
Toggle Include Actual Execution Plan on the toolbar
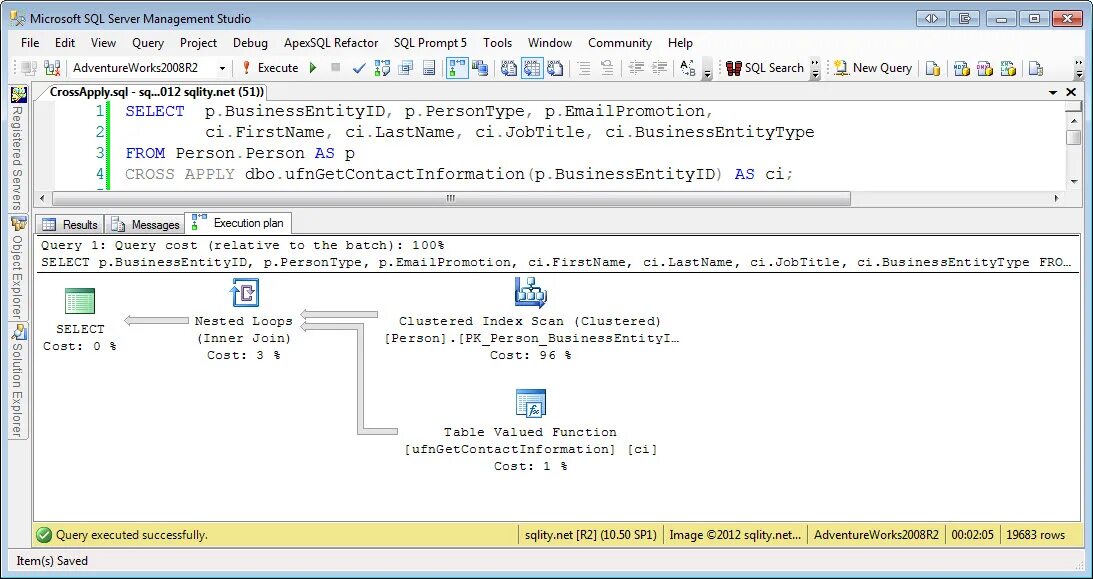456,68
